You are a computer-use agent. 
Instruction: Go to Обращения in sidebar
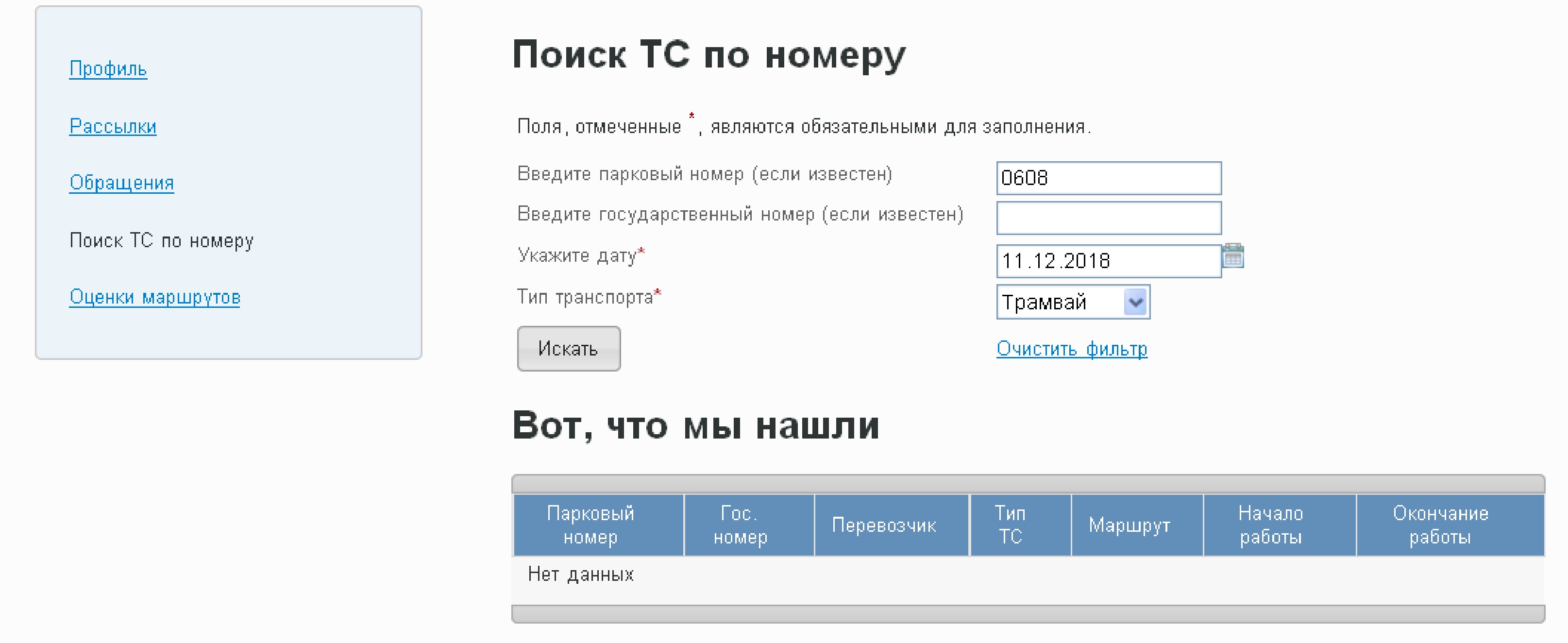coord(121,183)
